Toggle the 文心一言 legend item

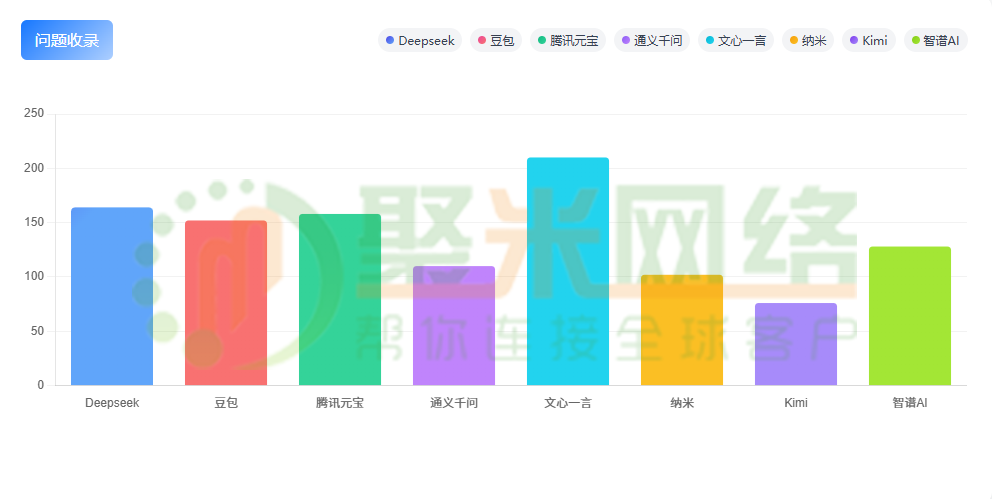click(736, 40)
